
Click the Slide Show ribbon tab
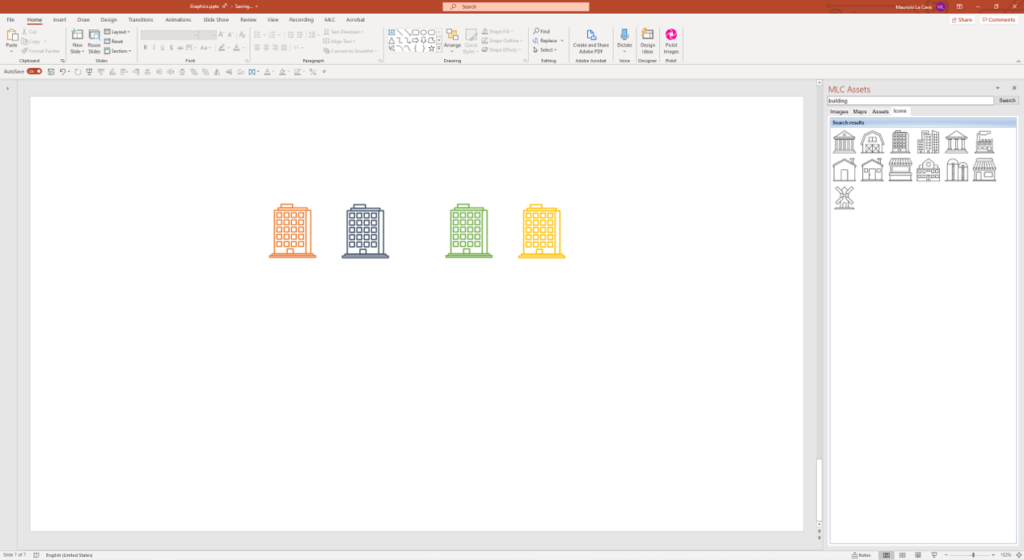216,20
